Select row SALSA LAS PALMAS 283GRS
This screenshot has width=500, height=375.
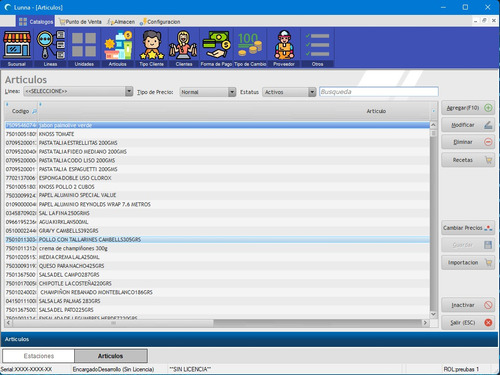click(x=217, y=301)
